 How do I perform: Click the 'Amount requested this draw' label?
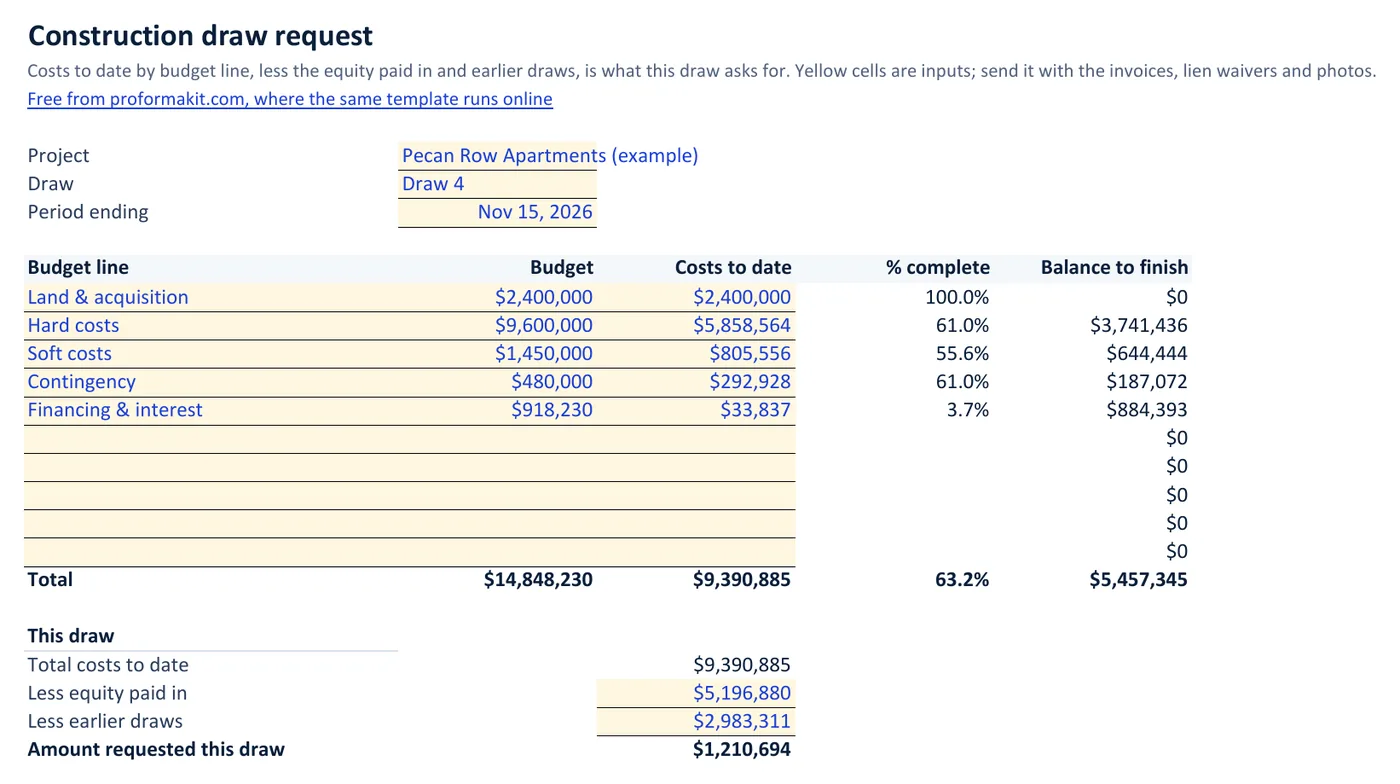coord(156,749)
